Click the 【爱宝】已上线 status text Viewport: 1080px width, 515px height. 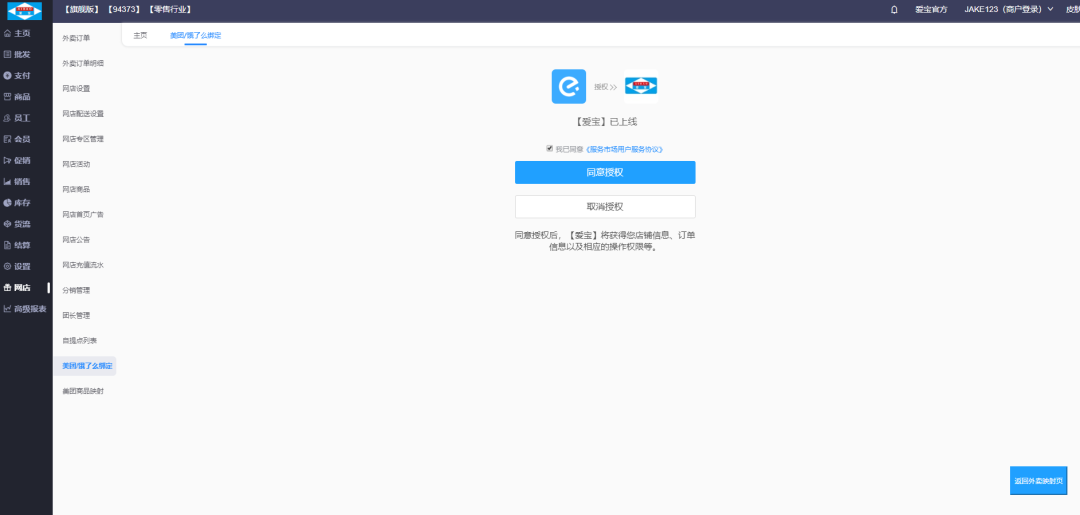click(x=605, y=123)
